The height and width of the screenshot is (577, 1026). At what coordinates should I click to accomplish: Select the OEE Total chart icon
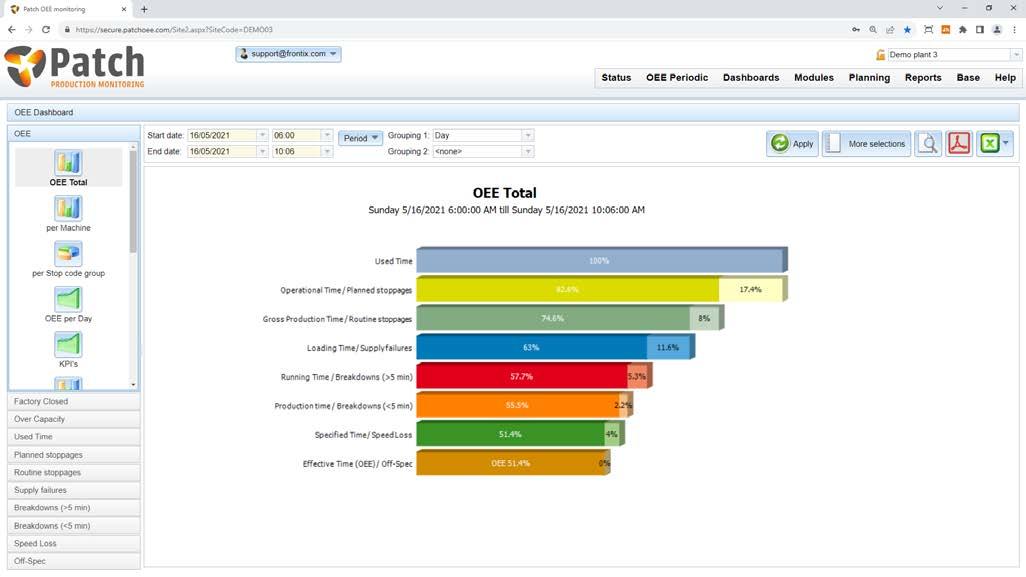coord(68,163)
